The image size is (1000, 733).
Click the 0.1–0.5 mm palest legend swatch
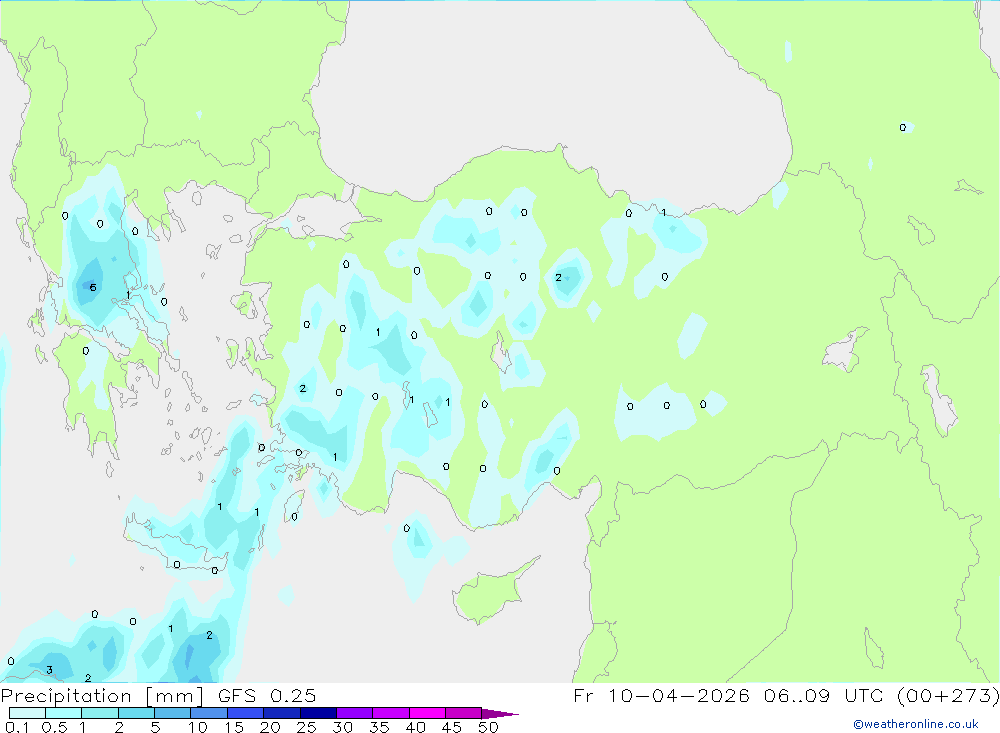(27, 713)
